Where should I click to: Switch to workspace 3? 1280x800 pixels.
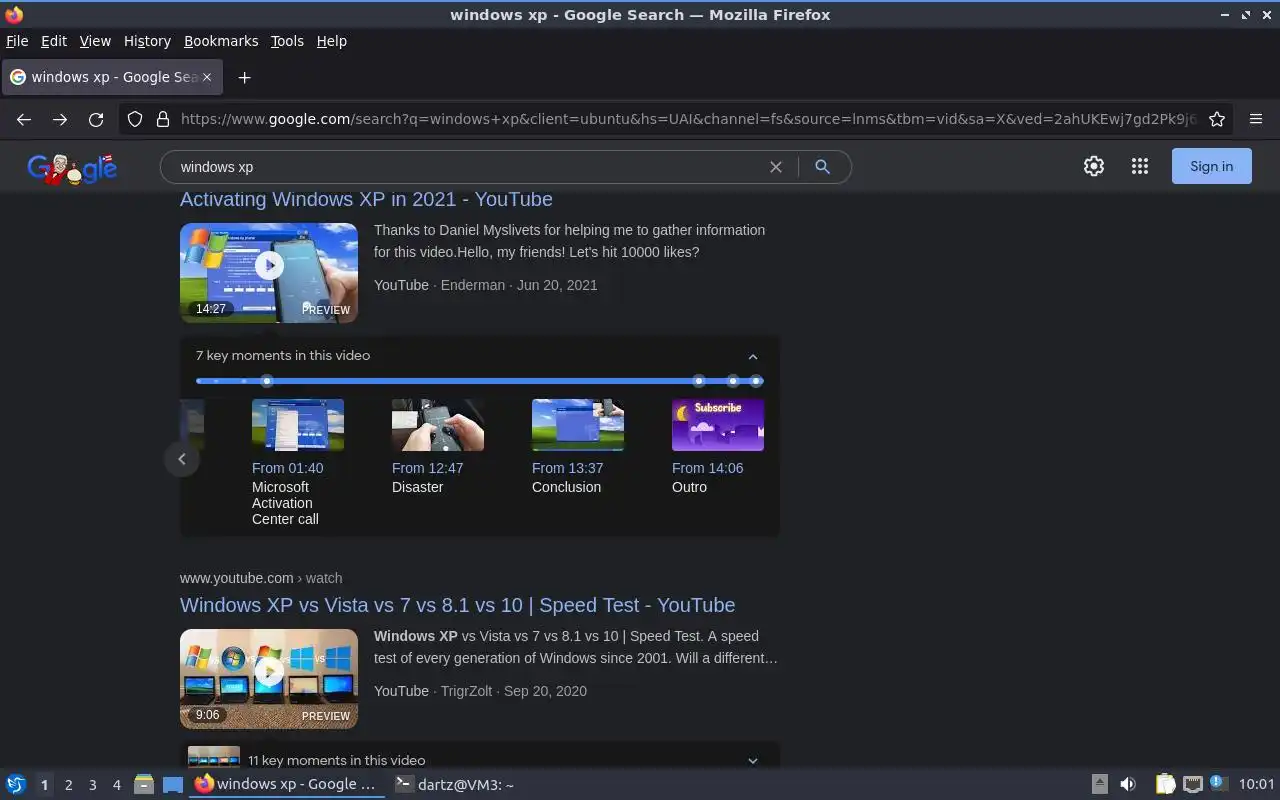[92, 785]
